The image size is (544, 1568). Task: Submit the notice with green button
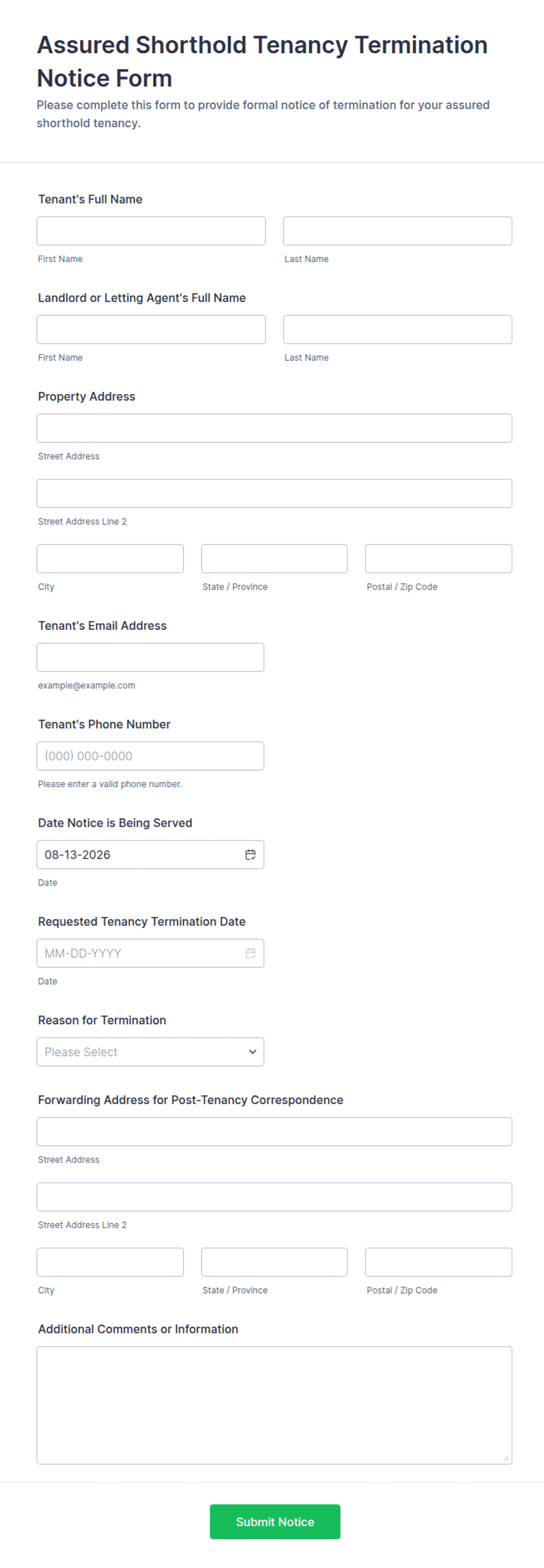275,1522
